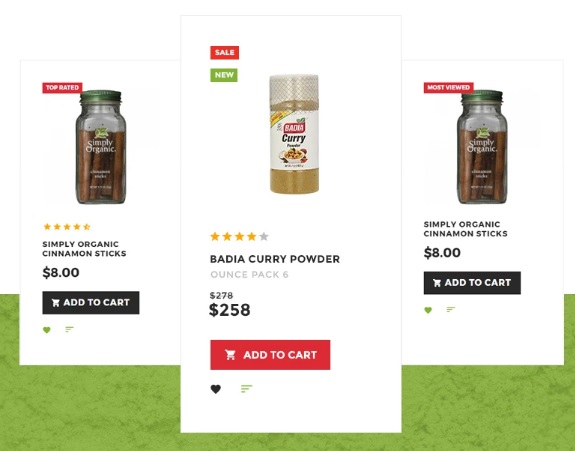Click compare icon on Most Viewed cinnamon card
The image size is (575, 451).
tap(451, 309)
